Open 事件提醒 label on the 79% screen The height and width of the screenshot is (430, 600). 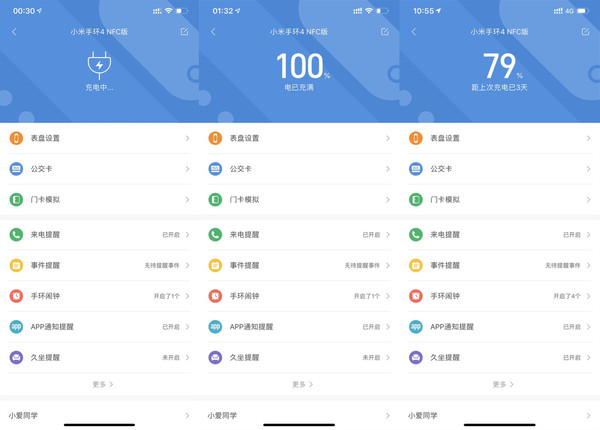point(445,265)
